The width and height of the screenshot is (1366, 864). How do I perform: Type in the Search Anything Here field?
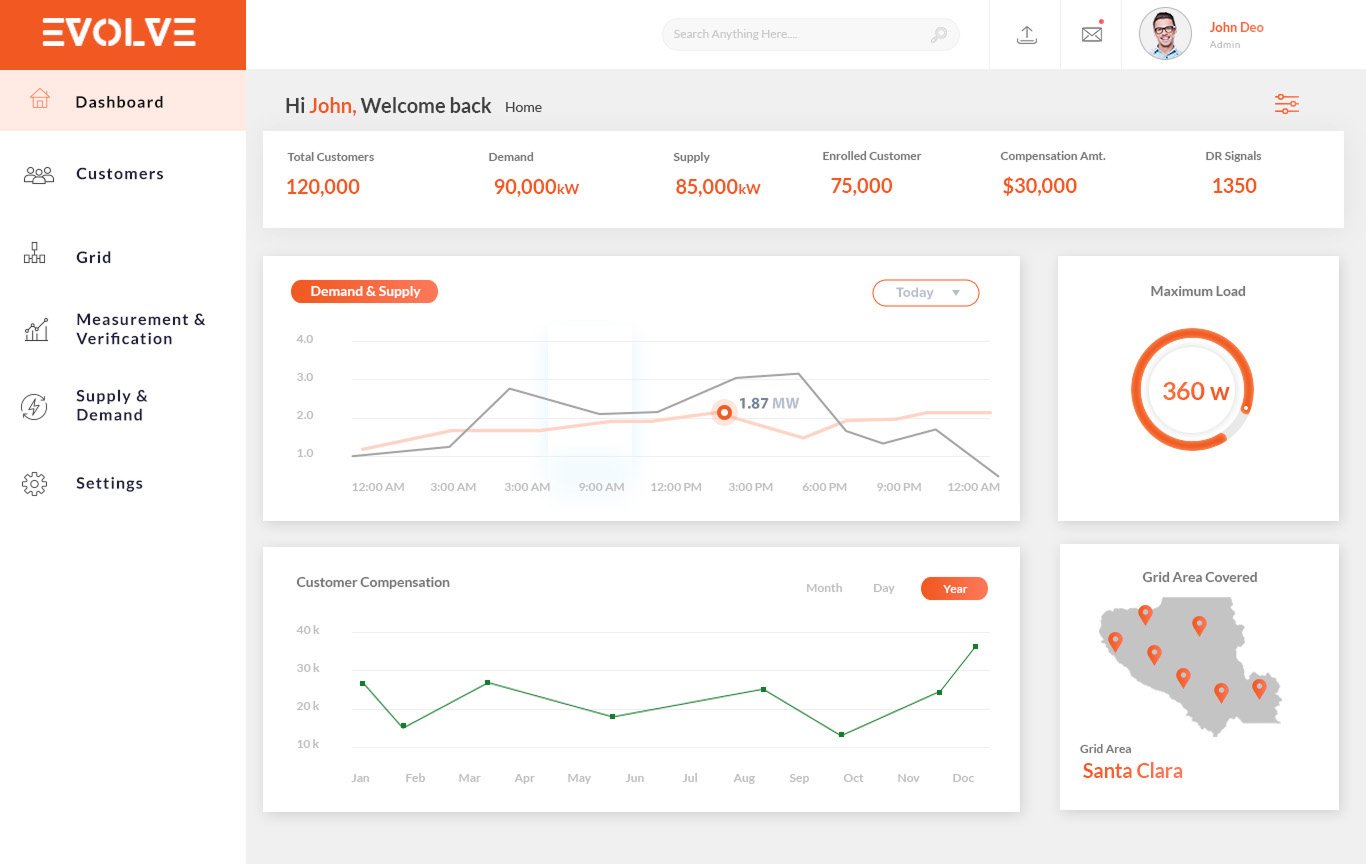(x=795, y=35)
